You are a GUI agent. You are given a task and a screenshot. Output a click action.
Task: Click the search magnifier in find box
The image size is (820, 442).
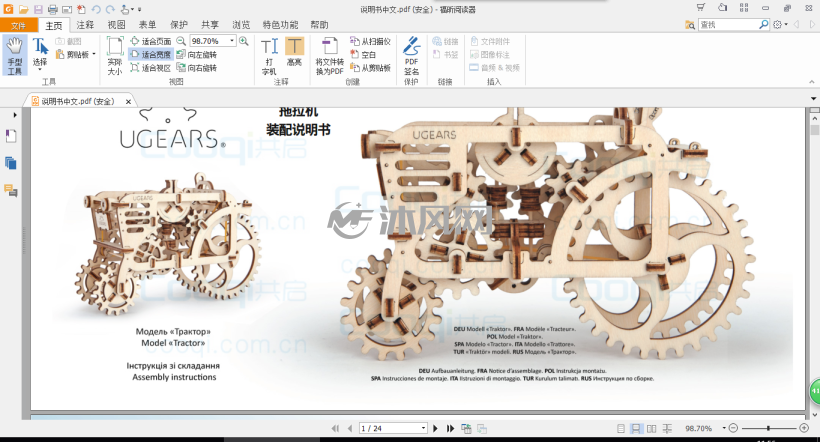click(x=764, y=25)
